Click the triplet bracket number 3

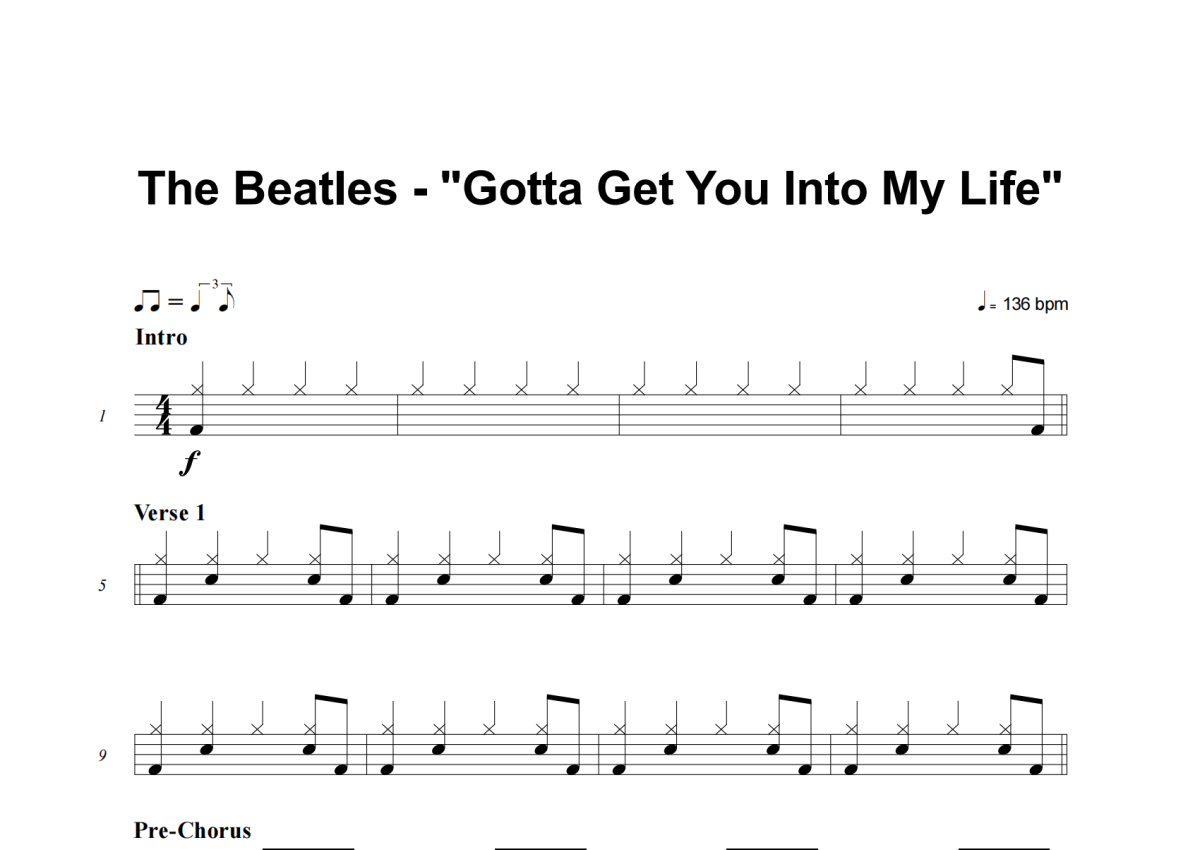[215, 285]
